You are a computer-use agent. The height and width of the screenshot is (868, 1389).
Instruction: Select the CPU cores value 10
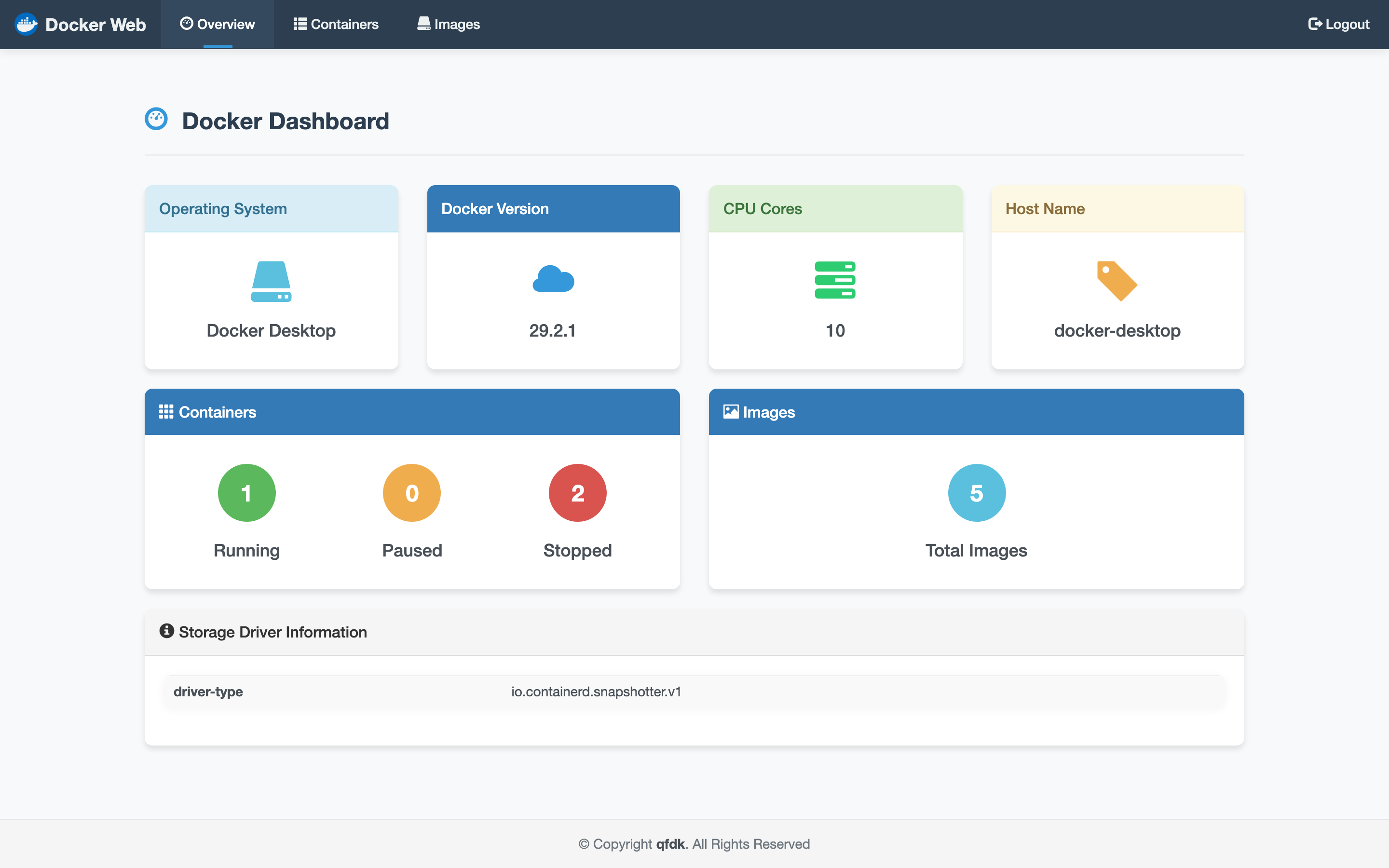(x=835, y=331)
